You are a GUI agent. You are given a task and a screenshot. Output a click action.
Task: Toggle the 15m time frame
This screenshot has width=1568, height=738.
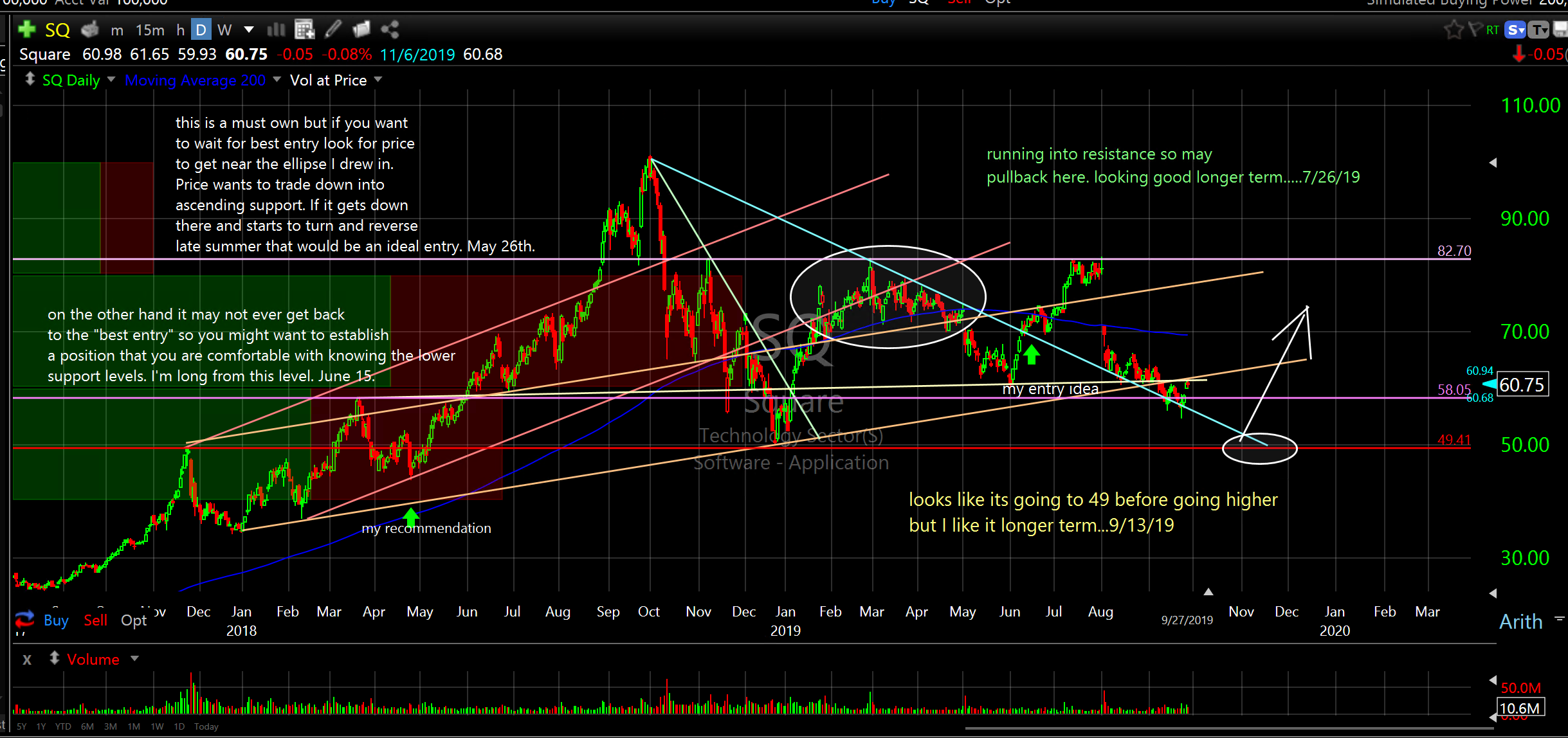150,30
